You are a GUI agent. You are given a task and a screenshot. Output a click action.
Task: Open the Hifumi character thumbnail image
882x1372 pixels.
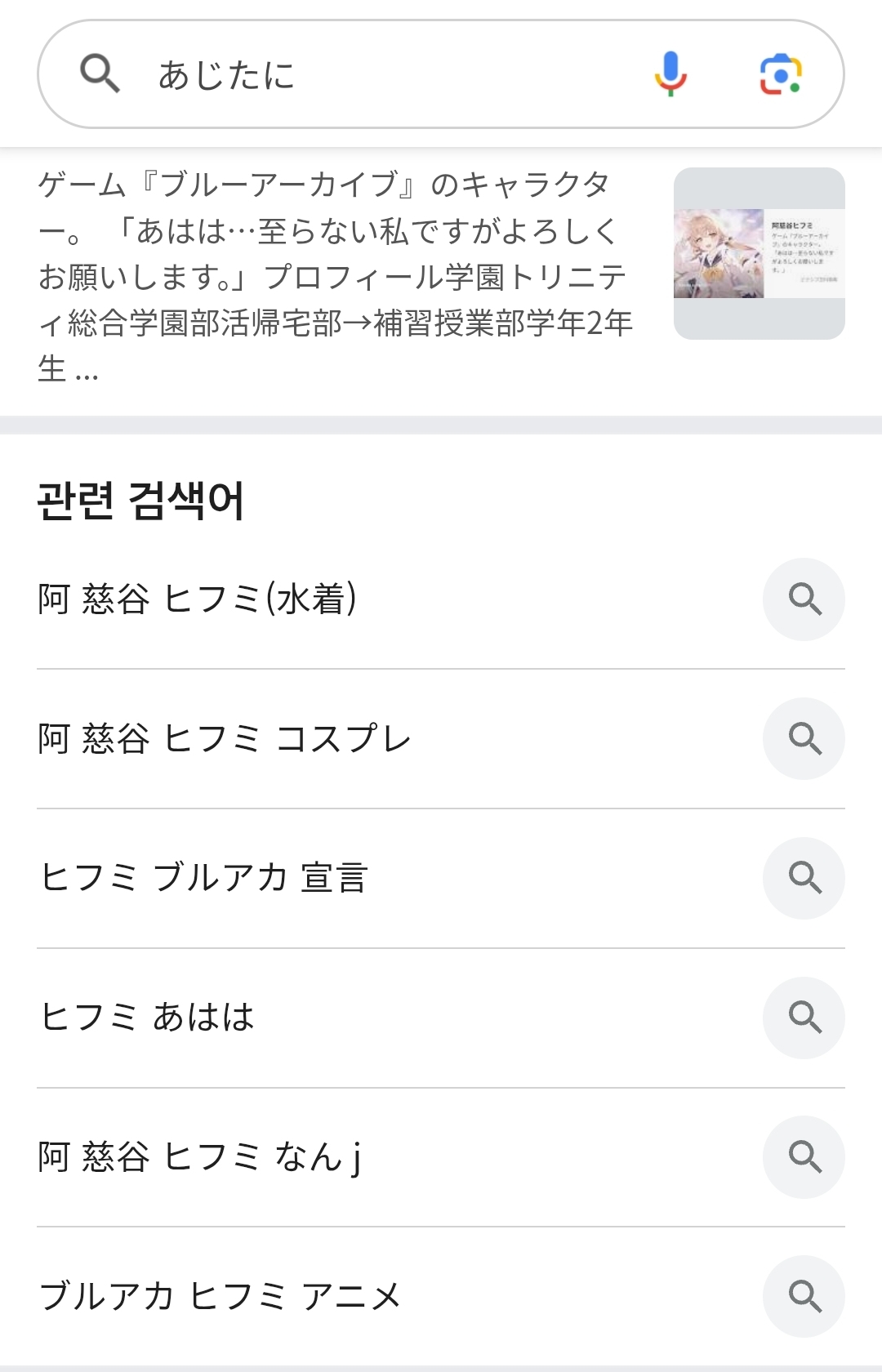759,253
